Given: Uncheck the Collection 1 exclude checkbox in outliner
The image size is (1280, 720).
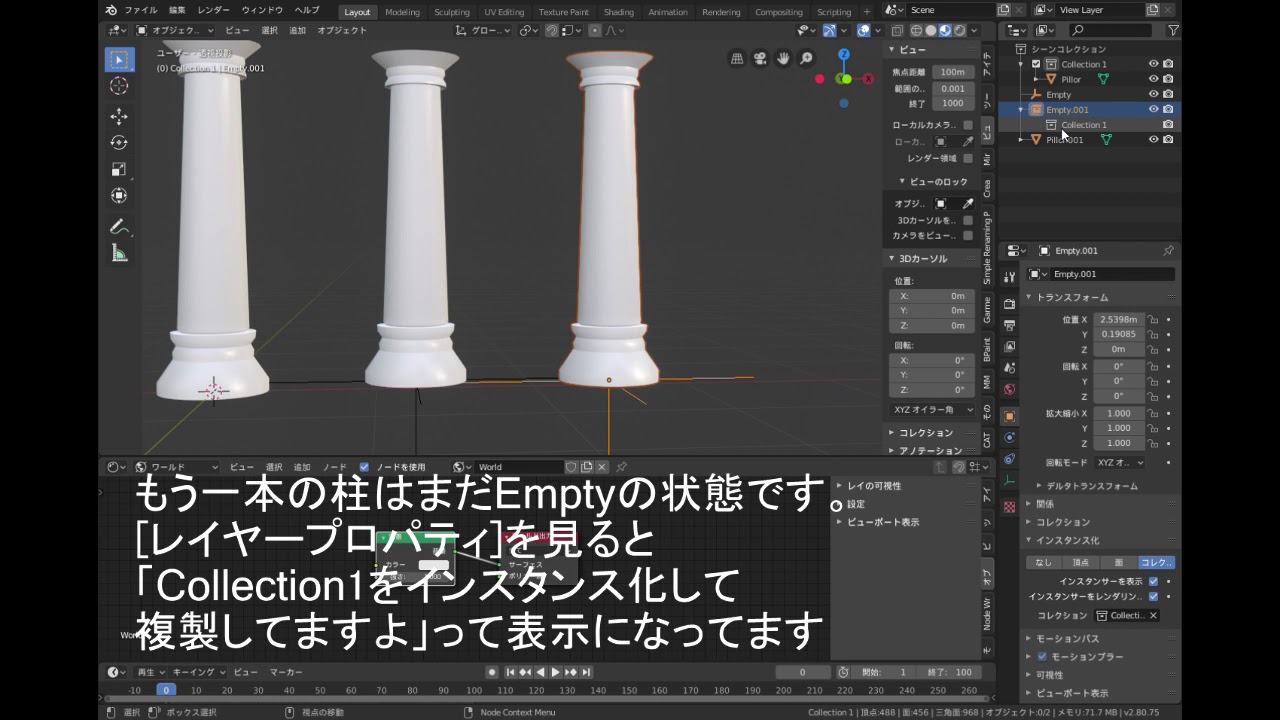Looking at the screenshot, I should click(x=1036, y=64).
